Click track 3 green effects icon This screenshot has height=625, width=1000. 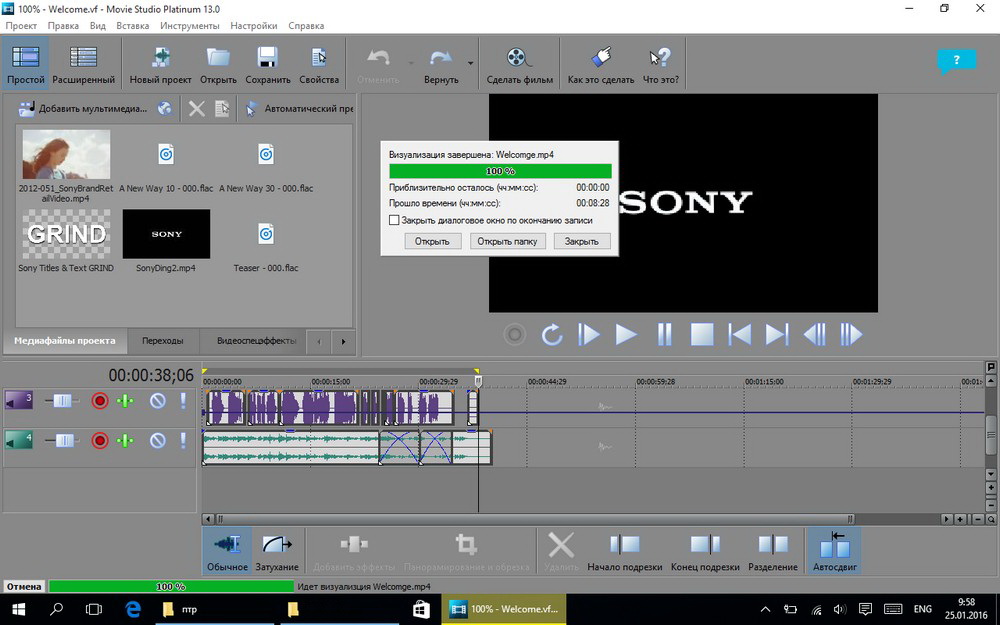tap(126, 401)
